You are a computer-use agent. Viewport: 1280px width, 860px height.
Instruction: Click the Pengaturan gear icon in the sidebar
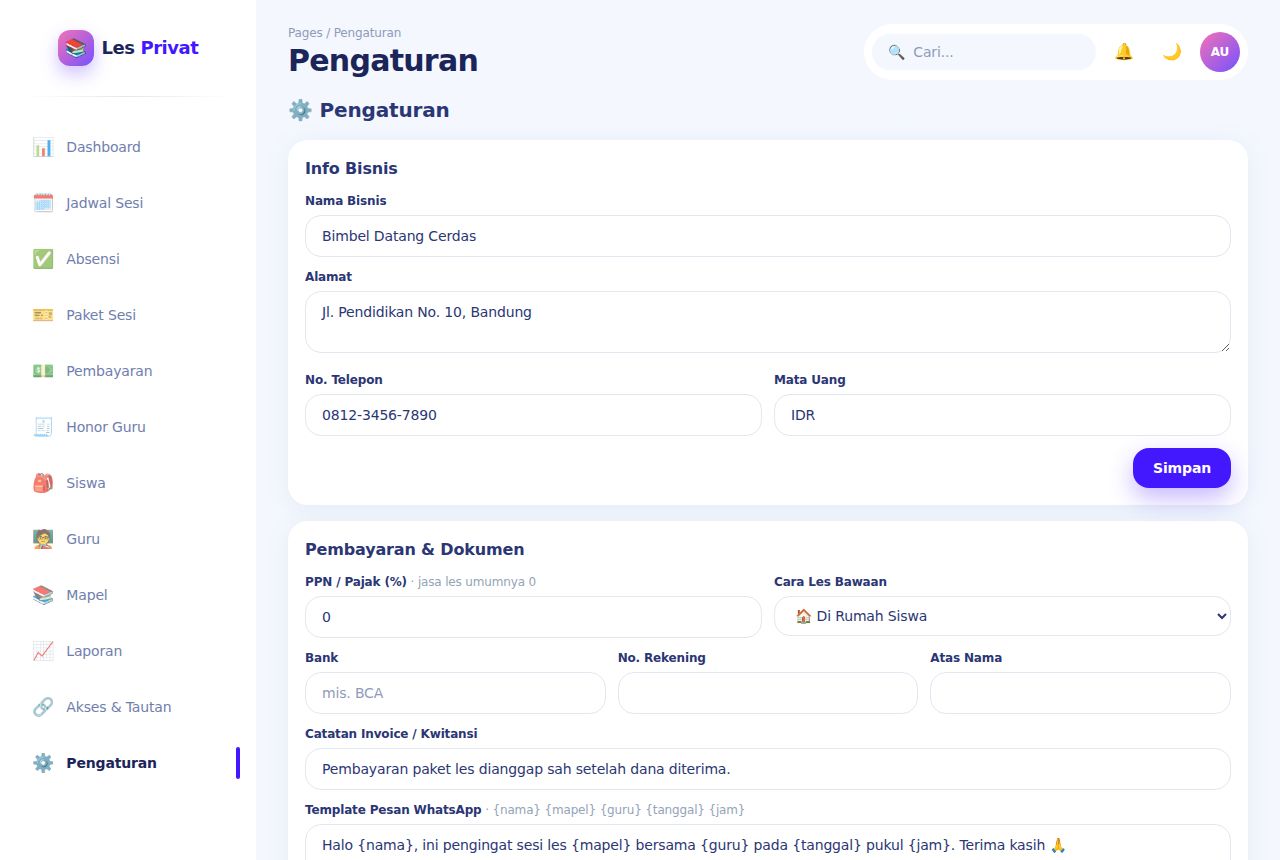click(x=43, y=763)
